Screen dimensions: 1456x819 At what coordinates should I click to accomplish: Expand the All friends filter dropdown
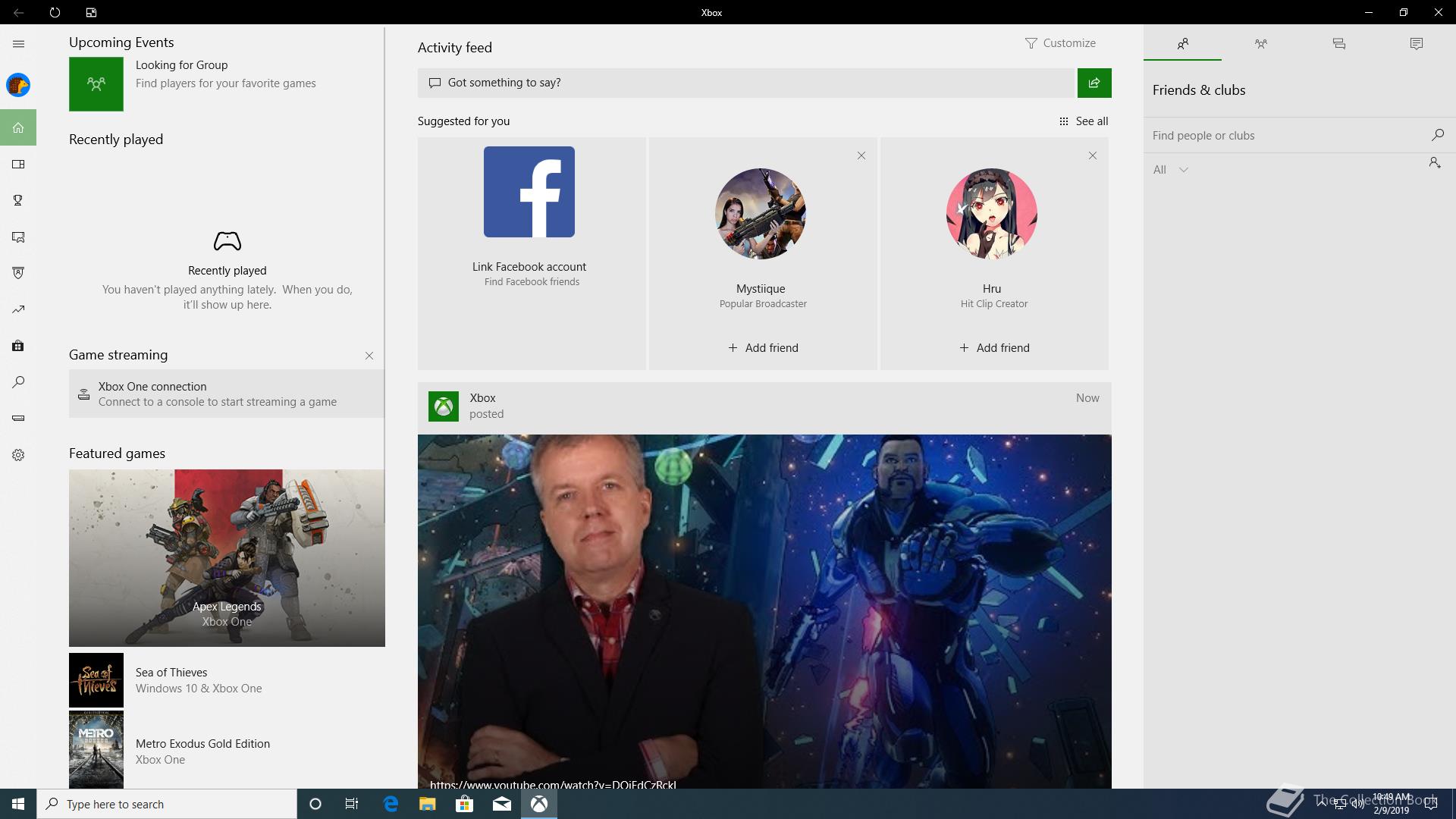(1170, 170)
